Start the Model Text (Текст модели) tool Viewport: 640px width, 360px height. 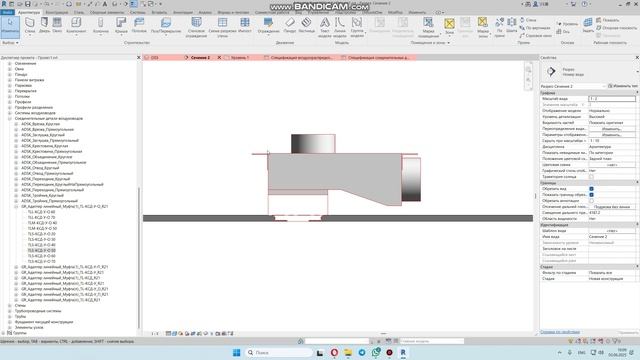(324, 27)
